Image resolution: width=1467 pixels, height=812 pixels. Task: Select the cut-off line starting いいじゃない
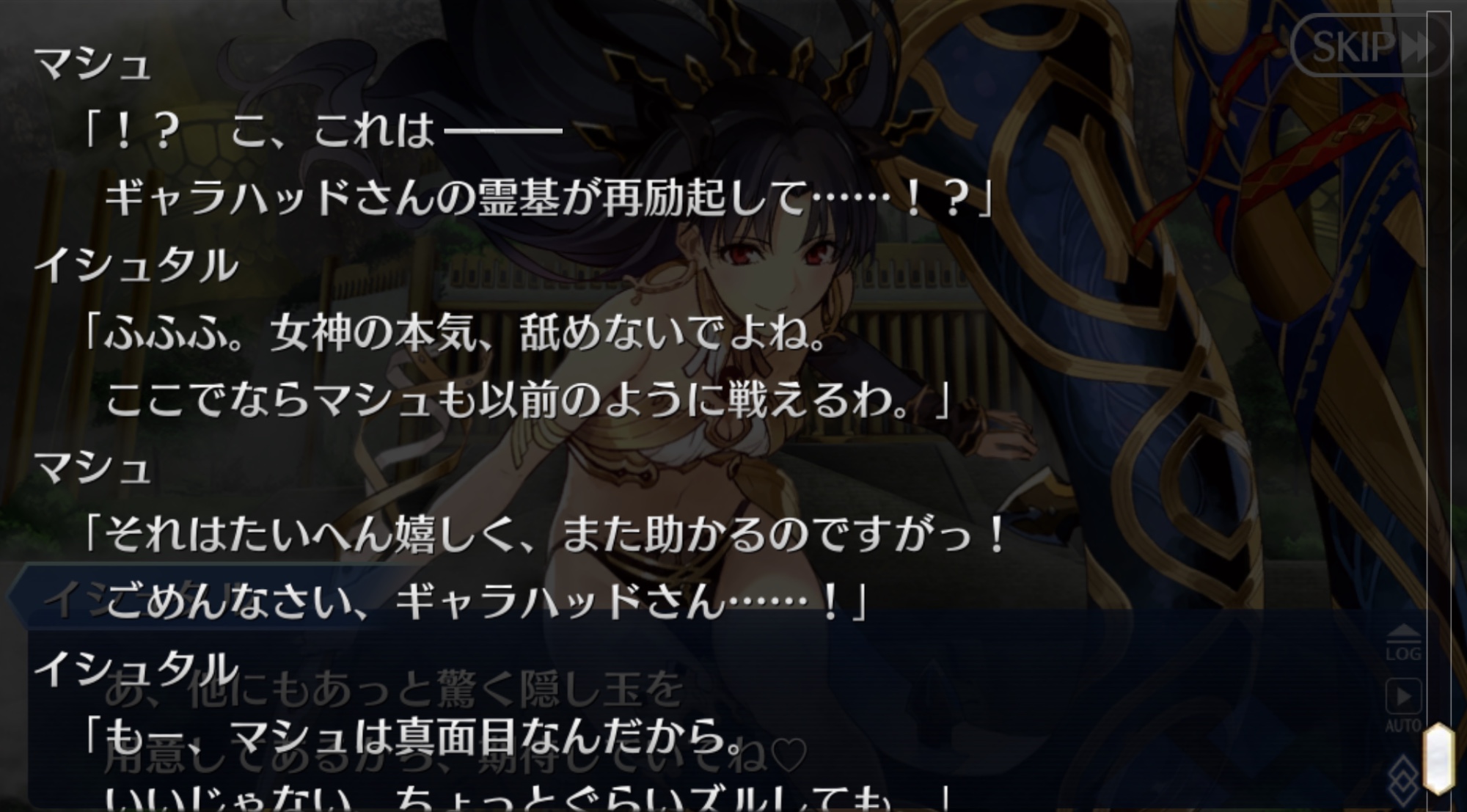point(528,798)
